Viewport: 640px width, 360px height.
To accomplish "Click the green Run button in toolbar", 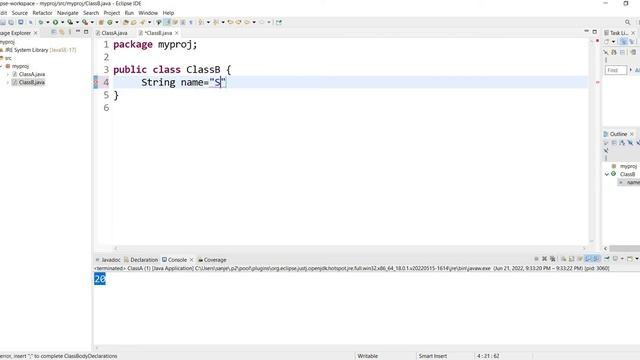I will tap(55, 22).
